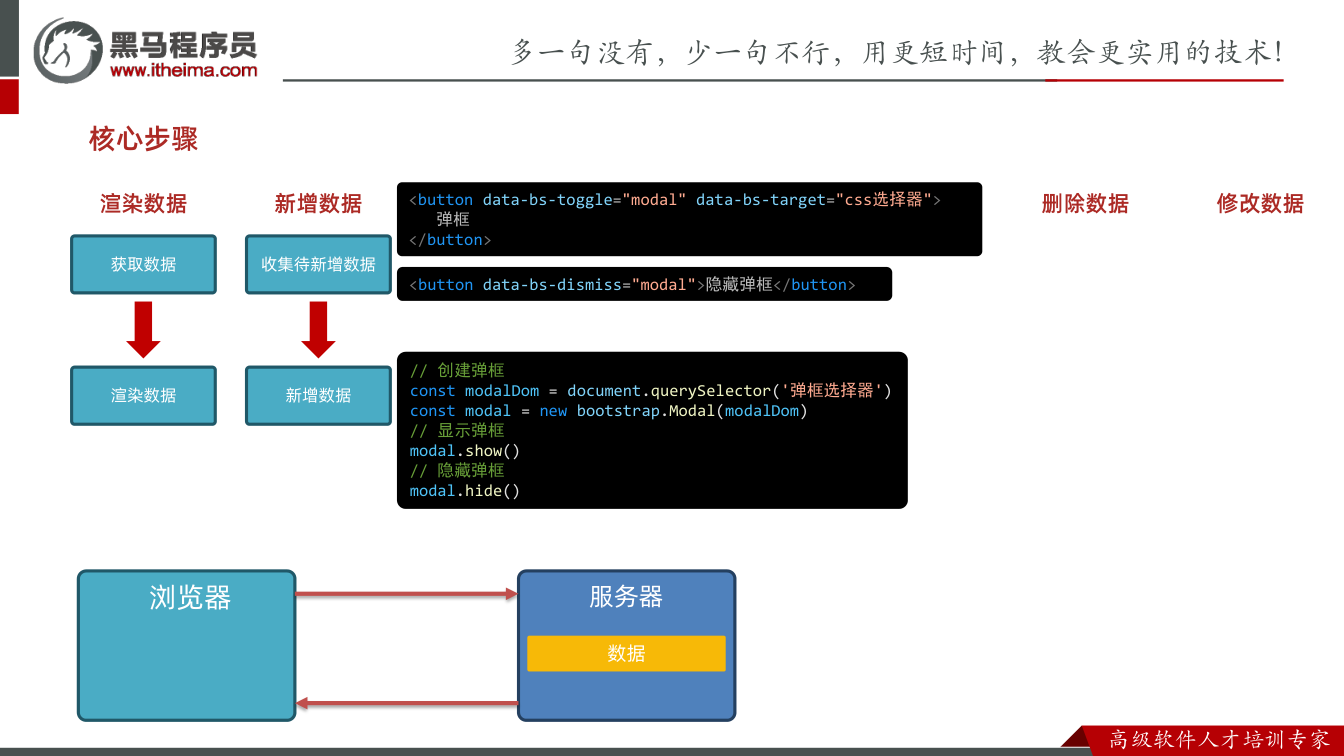Select the 浏览器 box
The width and height of the screenshot is (1344, 756).
pyautogui.click(x=187, y=645)
